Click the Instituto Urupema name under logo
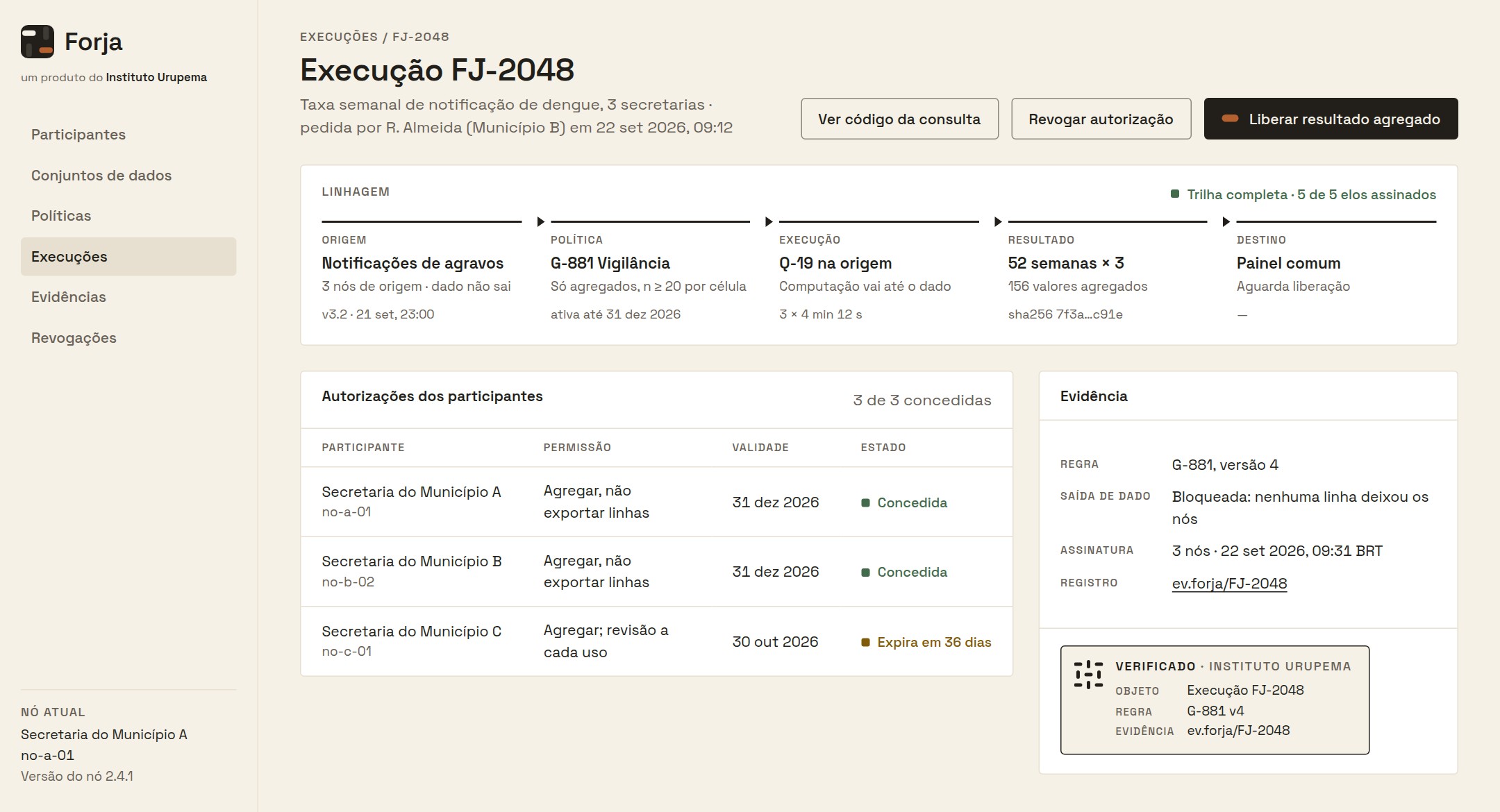 pos(156,77)
